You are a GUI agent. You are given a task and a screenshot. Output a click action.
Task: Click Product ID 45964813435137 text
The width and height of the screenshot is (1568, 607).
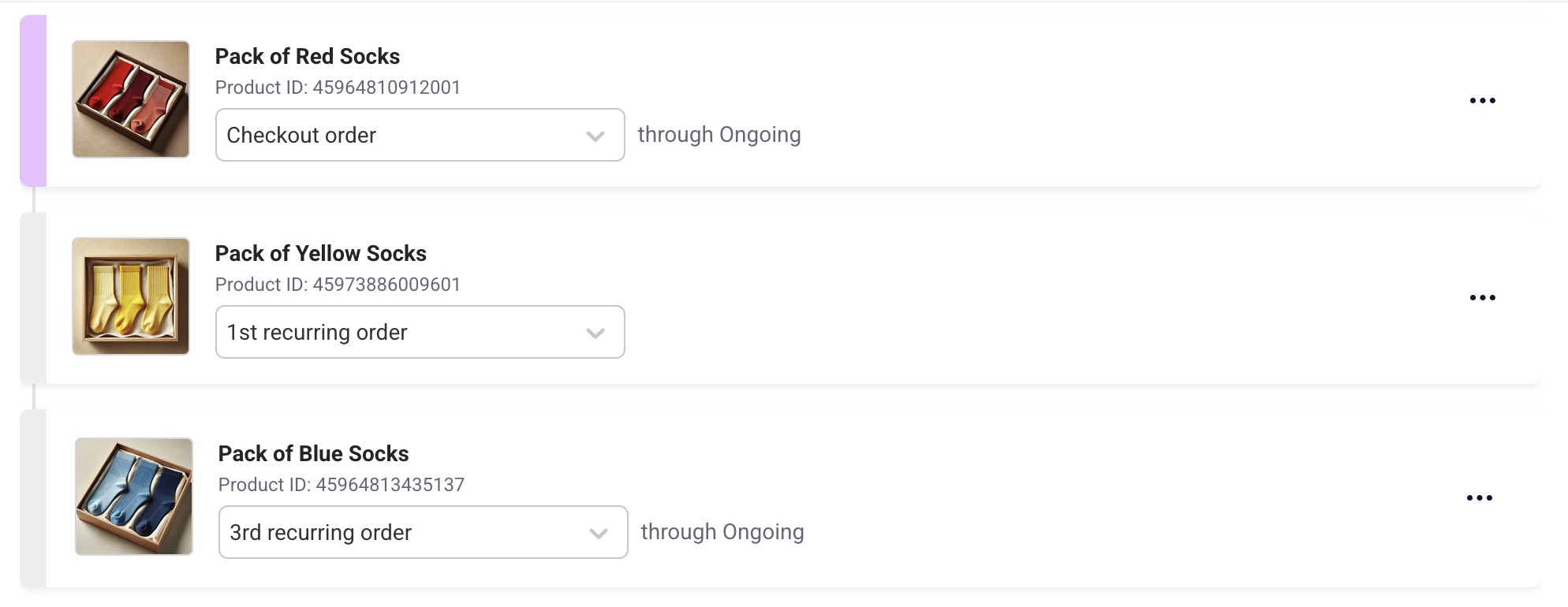(342, 485)
